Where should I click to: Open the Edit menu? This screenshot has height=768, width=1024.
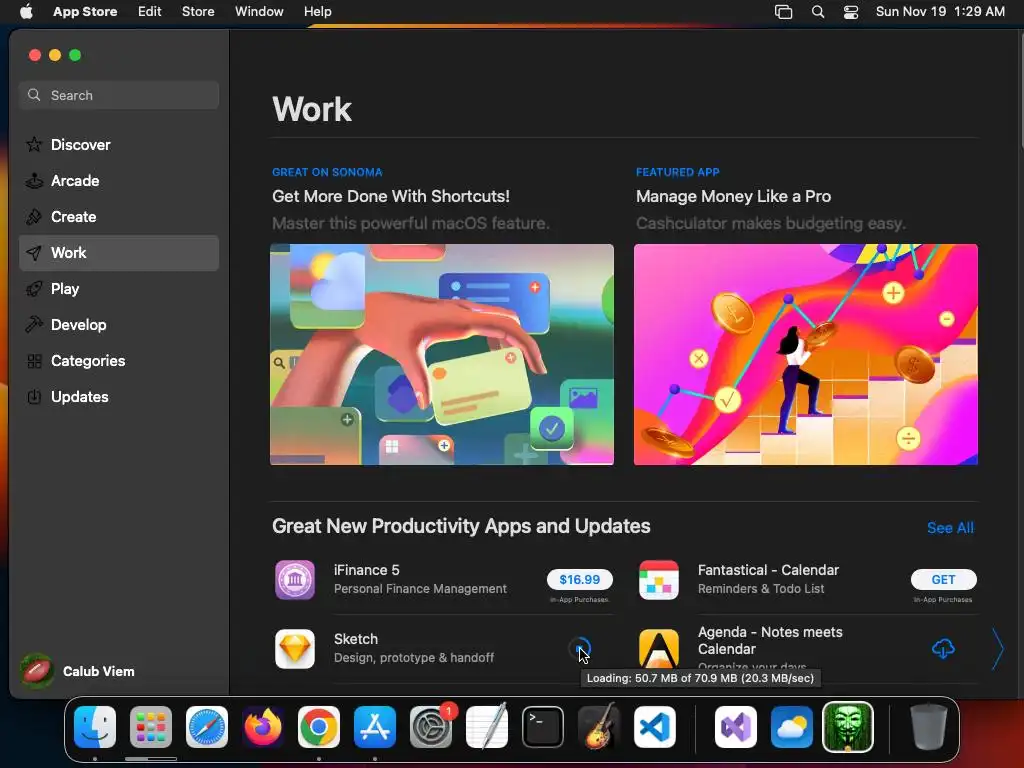click(x=150, y=12)
